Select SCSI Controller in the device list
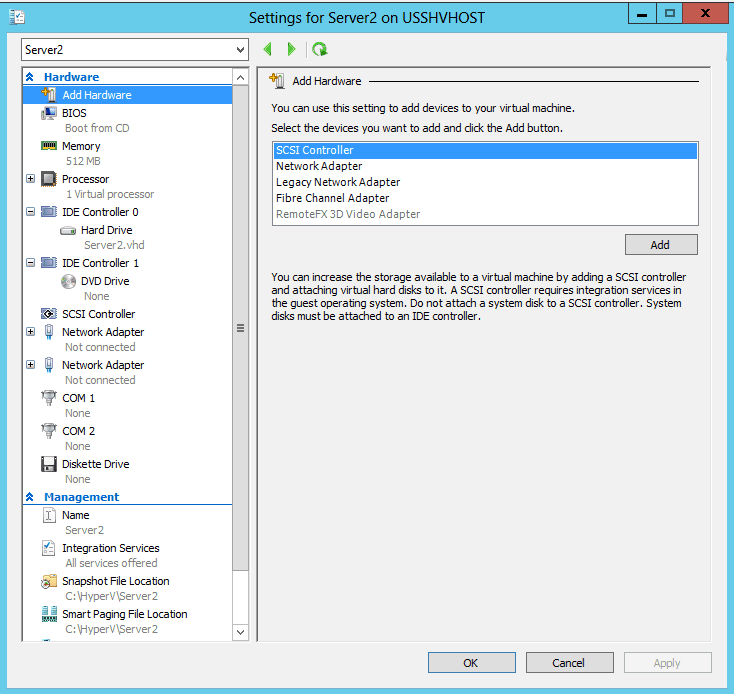Screen dimensions: 734x694 click(x=485, y=150)
